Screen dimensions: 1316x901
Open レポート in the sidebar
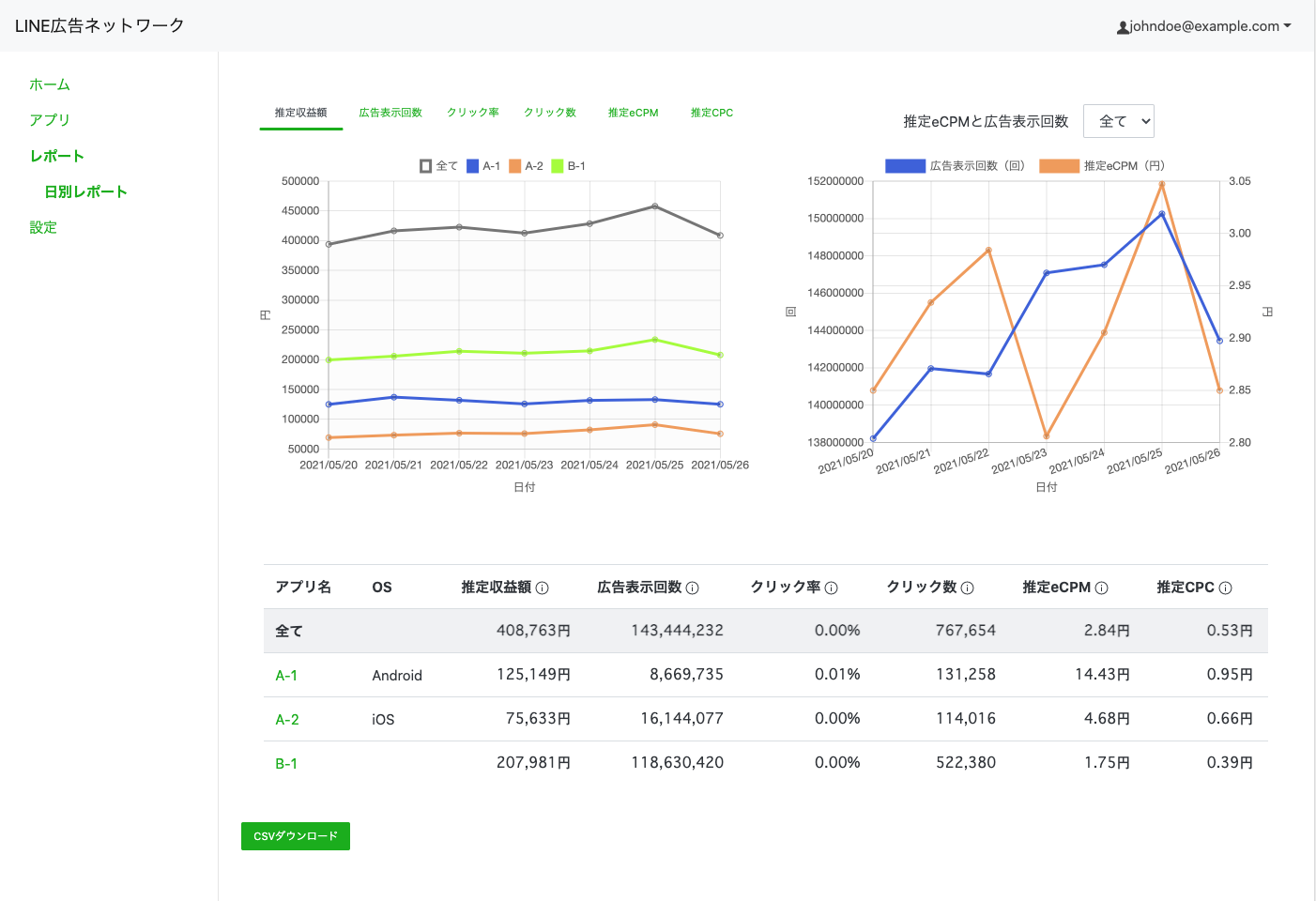57,156
